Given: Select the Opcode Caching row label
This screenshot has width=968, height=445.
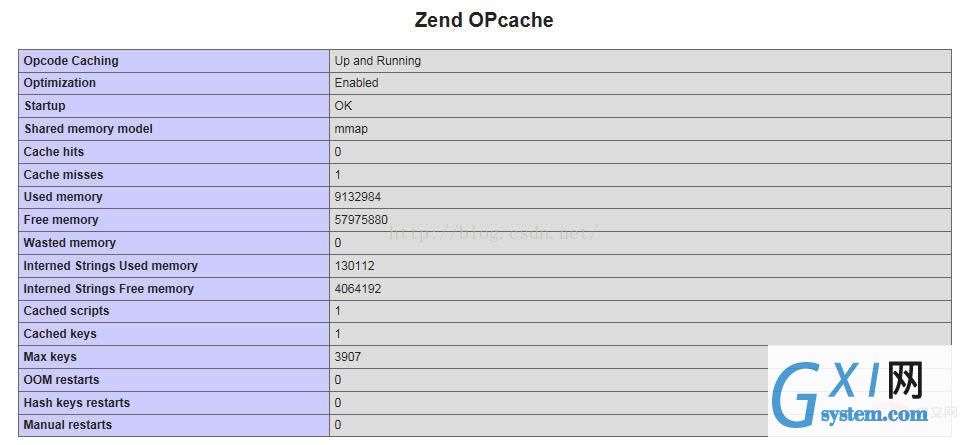Looking at the screenshot, I should (70, 60).
